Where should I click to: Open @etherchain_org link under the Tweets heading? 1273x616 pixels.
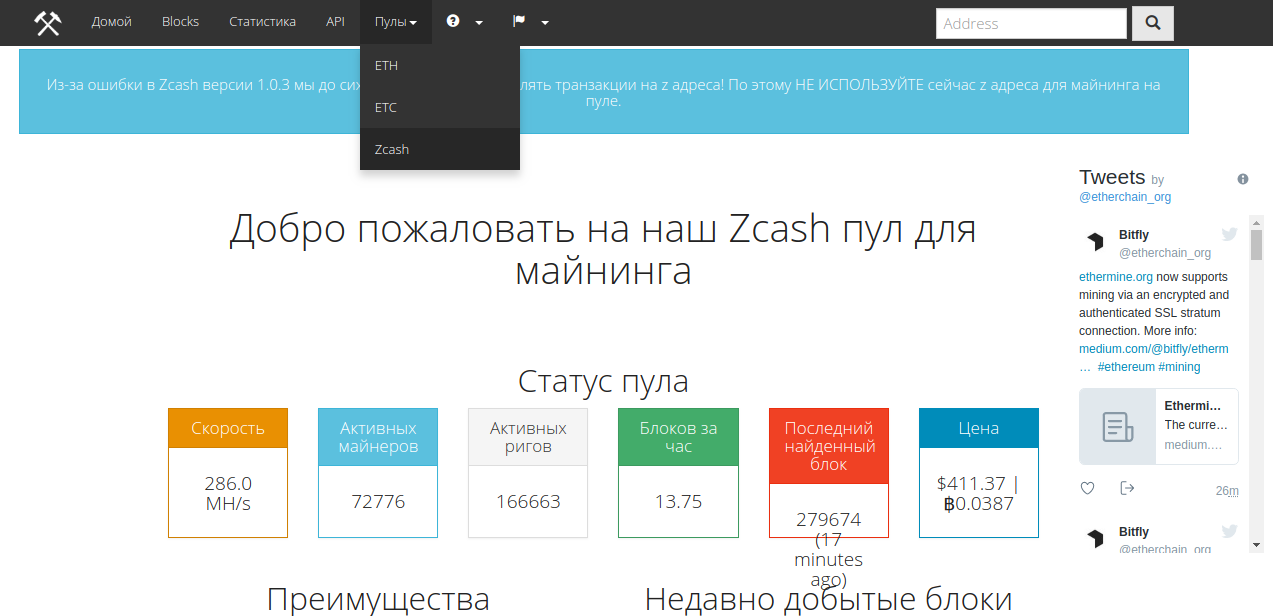[1125, 197]
